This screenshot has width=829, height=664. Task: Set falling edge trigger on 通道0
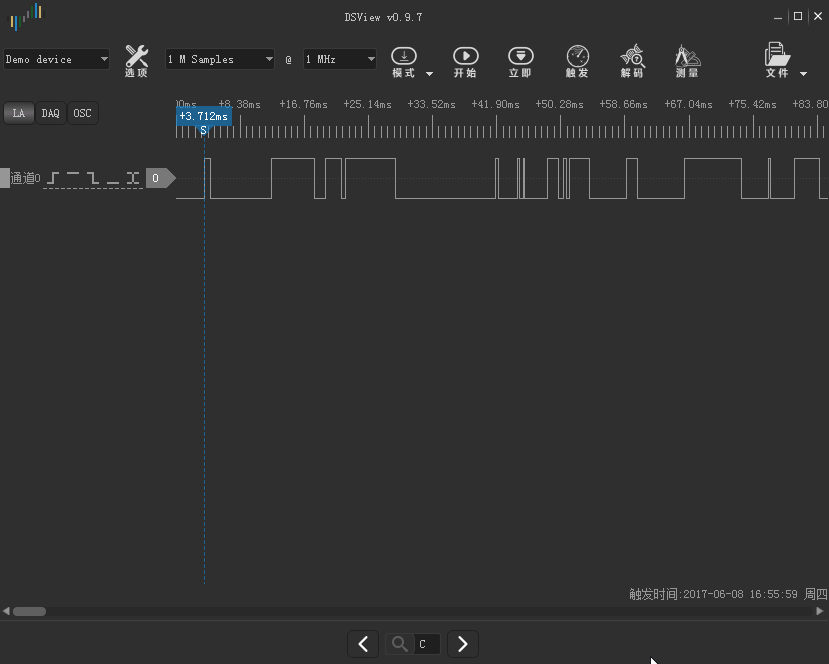[x=91, y=178]
